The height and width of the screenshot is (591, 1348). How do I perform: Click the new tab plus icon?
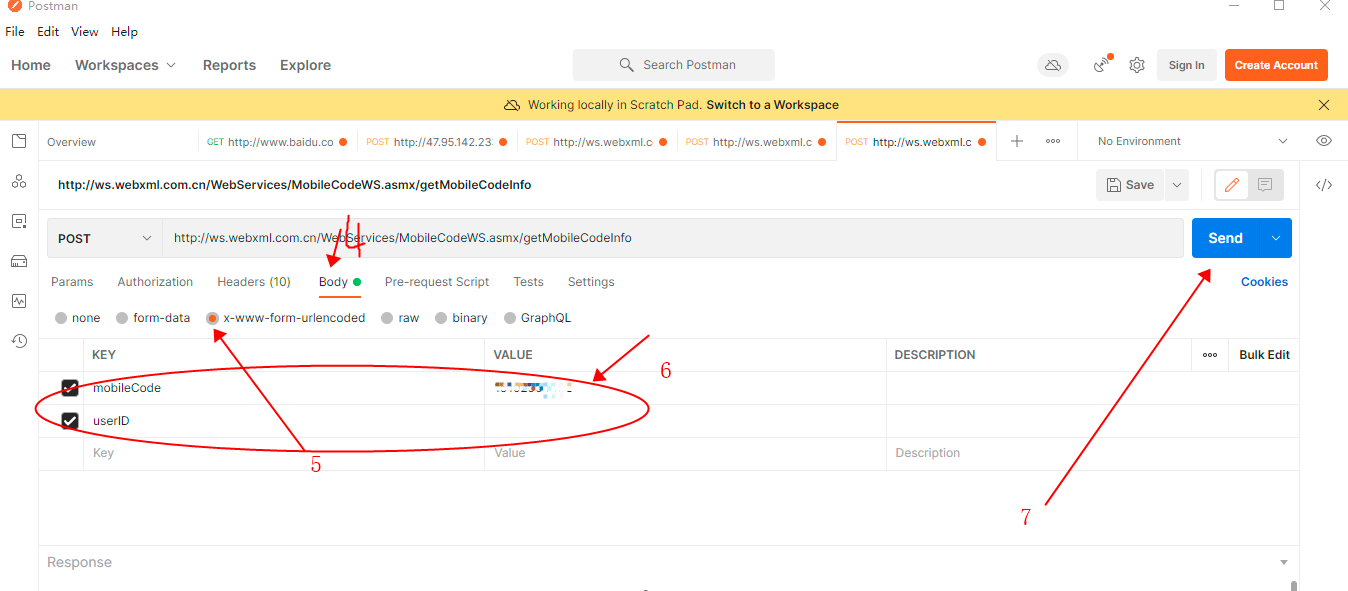1017,141
